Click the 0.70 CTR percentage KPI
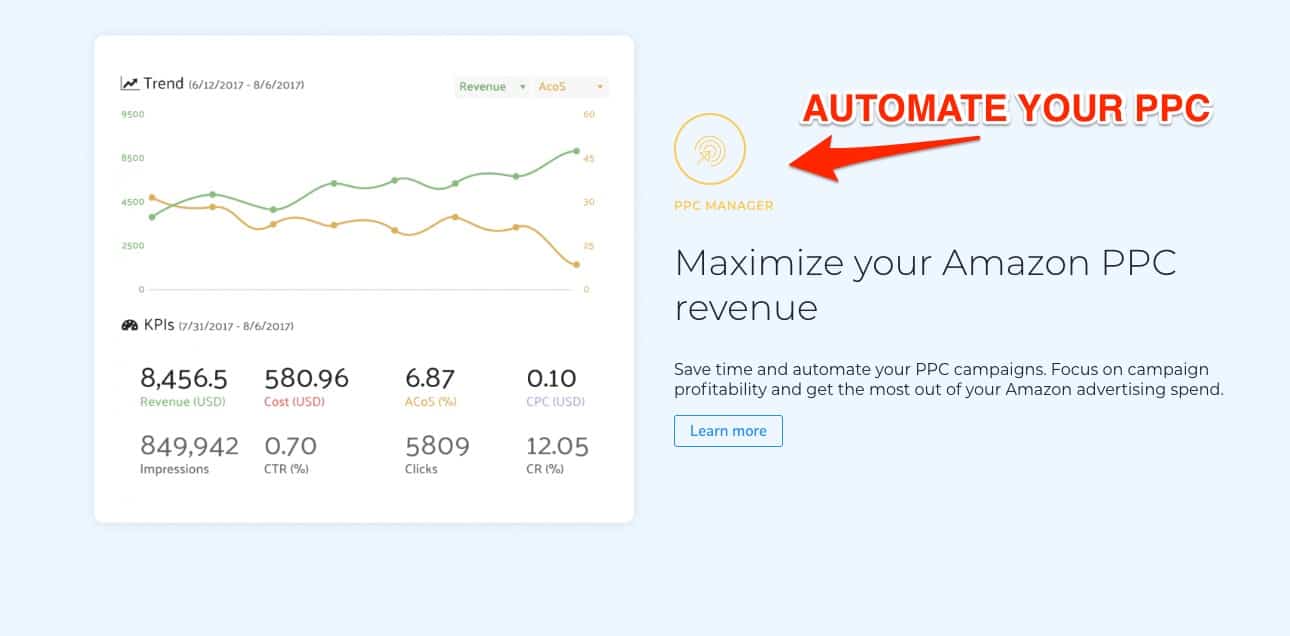The width and height of the screenshot is (1290, 636). pos(291,446)
